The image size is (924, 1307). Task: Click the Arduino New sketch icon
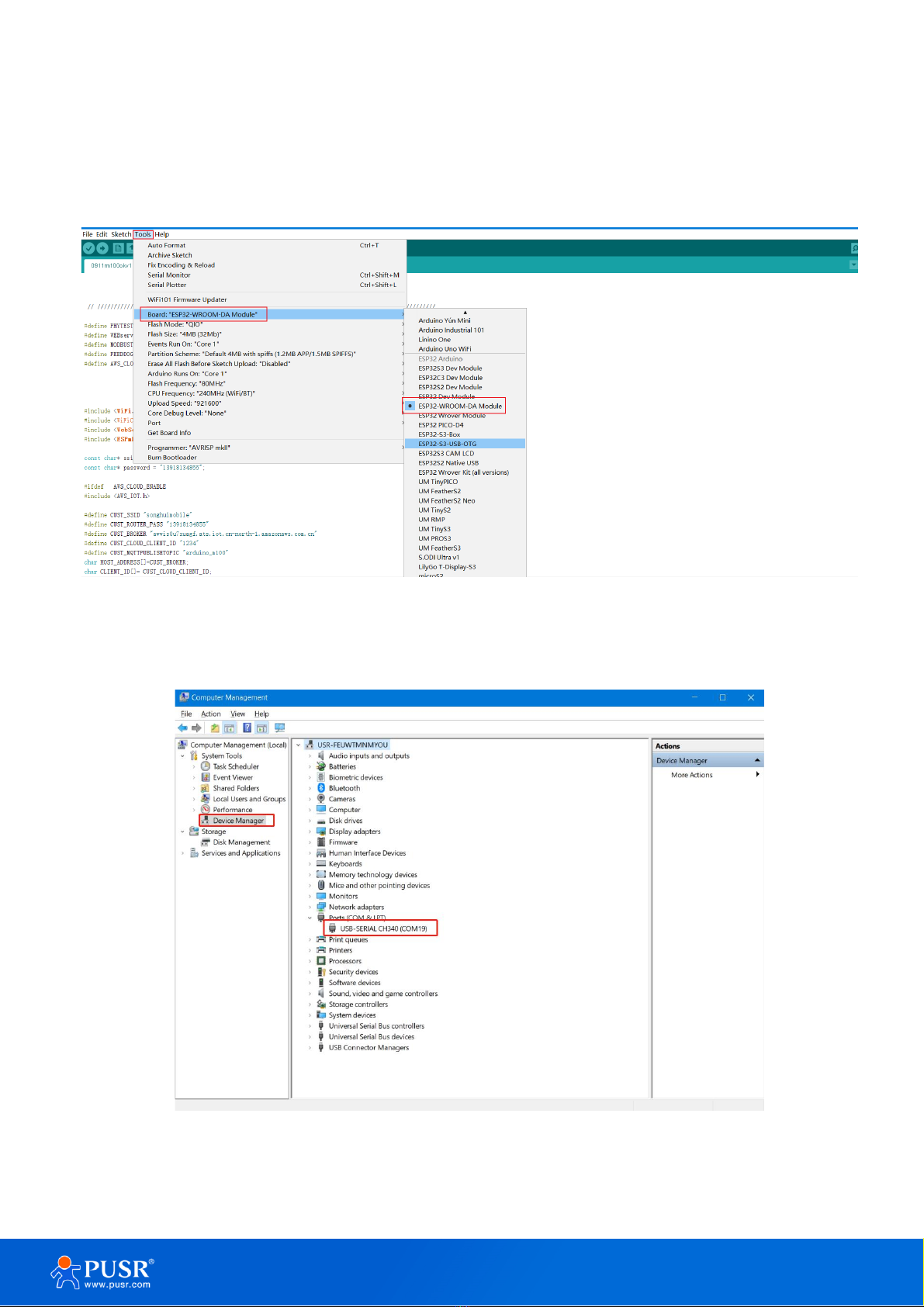click(x=118, y=248)
